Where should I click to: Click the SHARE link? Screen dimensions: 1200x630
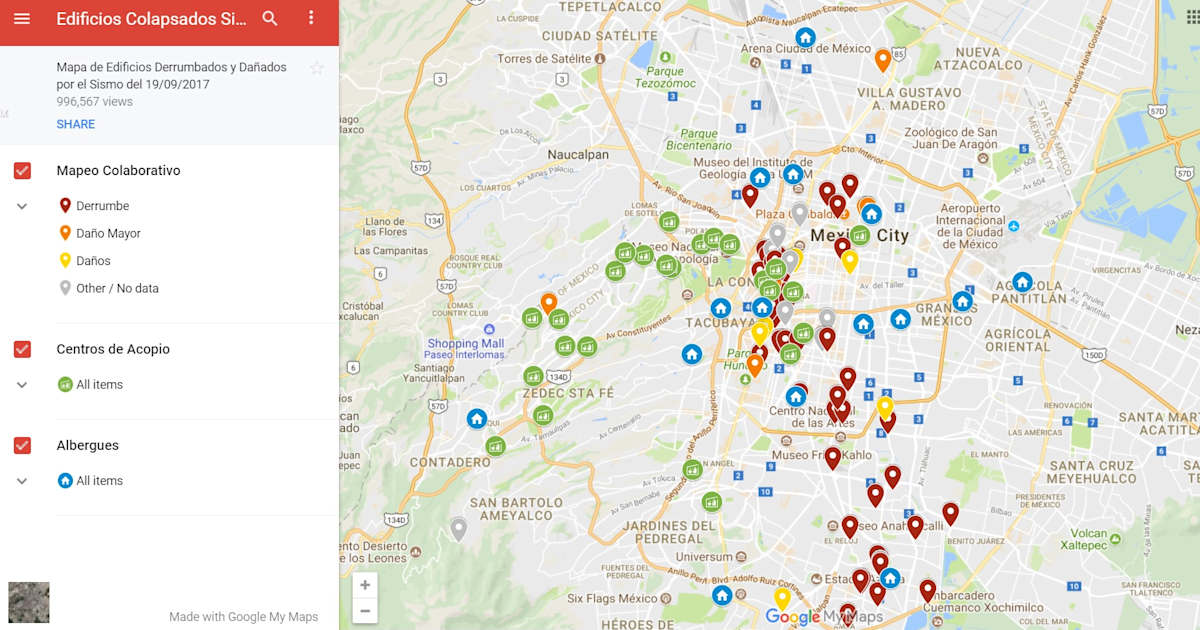click(x=76, y=125)
